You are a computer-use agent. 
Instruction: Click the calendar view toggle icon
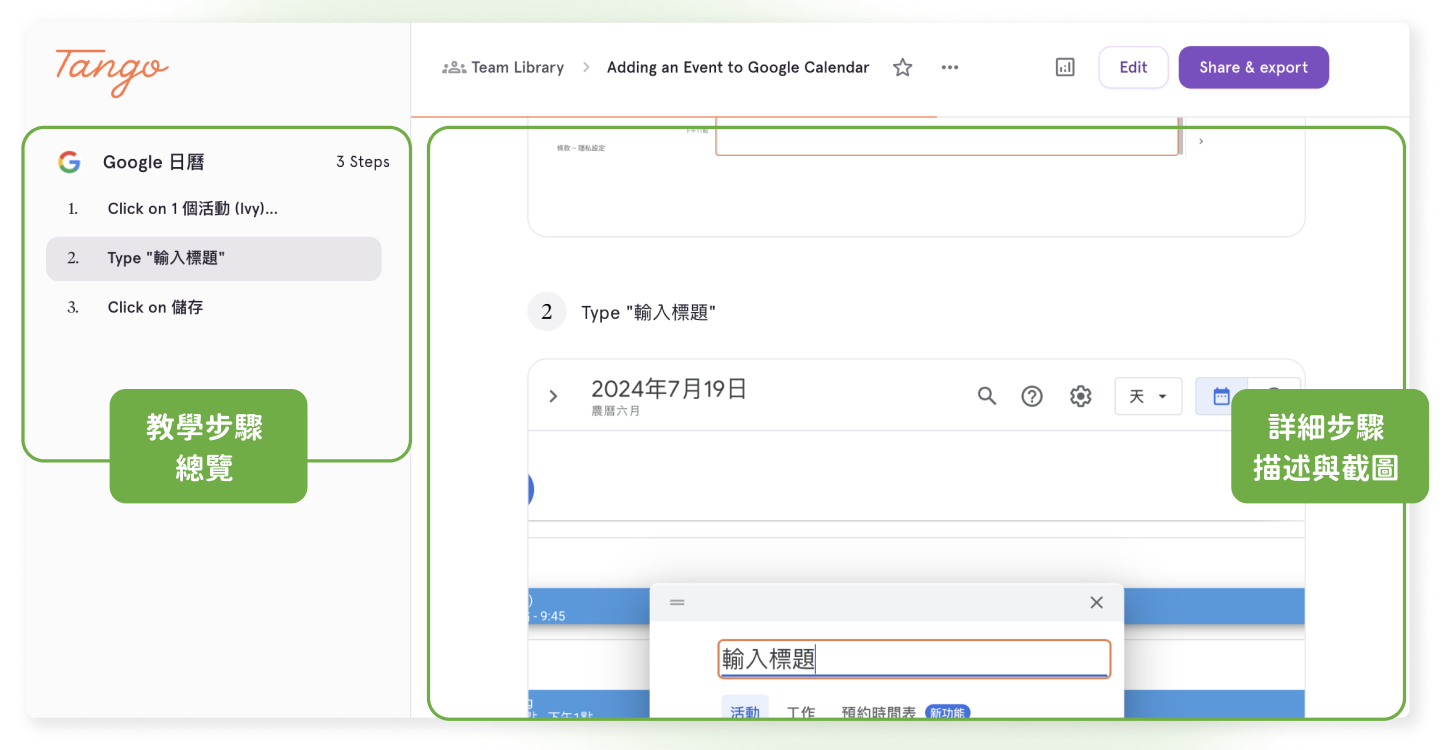1221,396
